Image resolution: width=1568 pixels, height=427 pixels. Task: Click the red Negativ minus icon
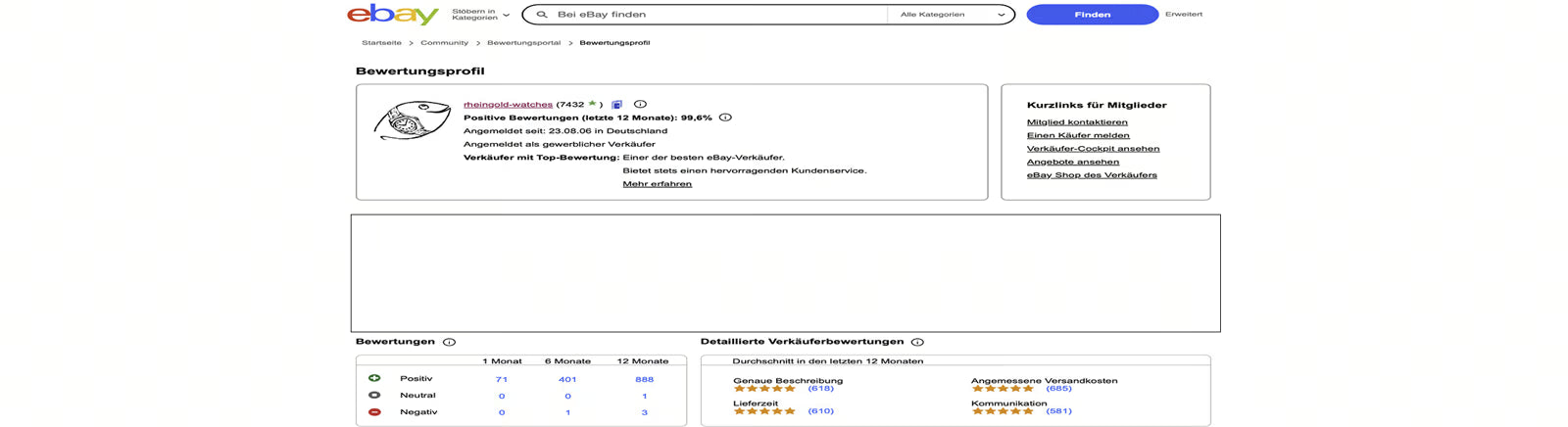click(x=374, y=412)
